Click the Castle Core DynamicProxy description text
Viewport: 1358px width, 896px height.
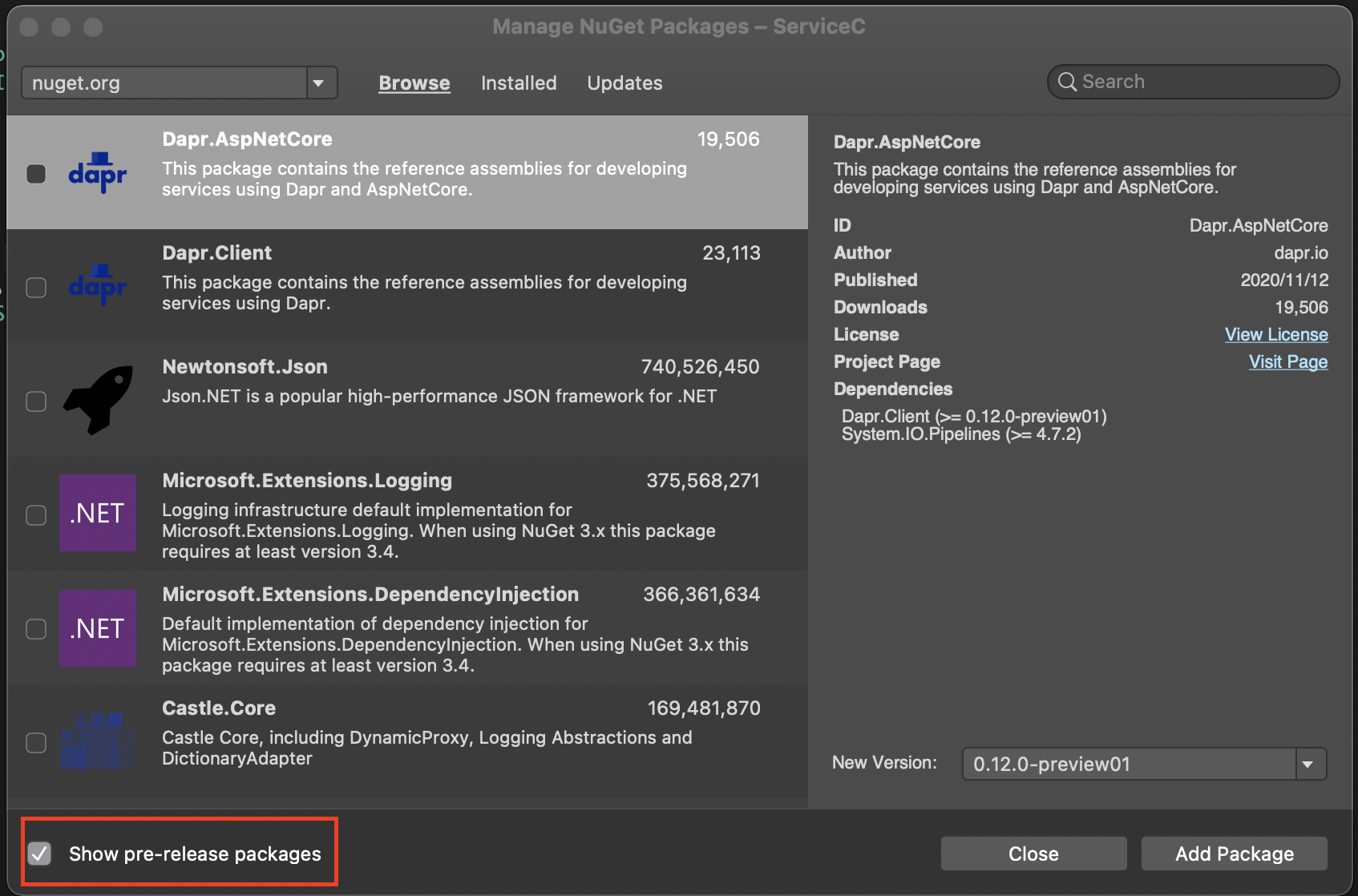(x=426, y=748)
